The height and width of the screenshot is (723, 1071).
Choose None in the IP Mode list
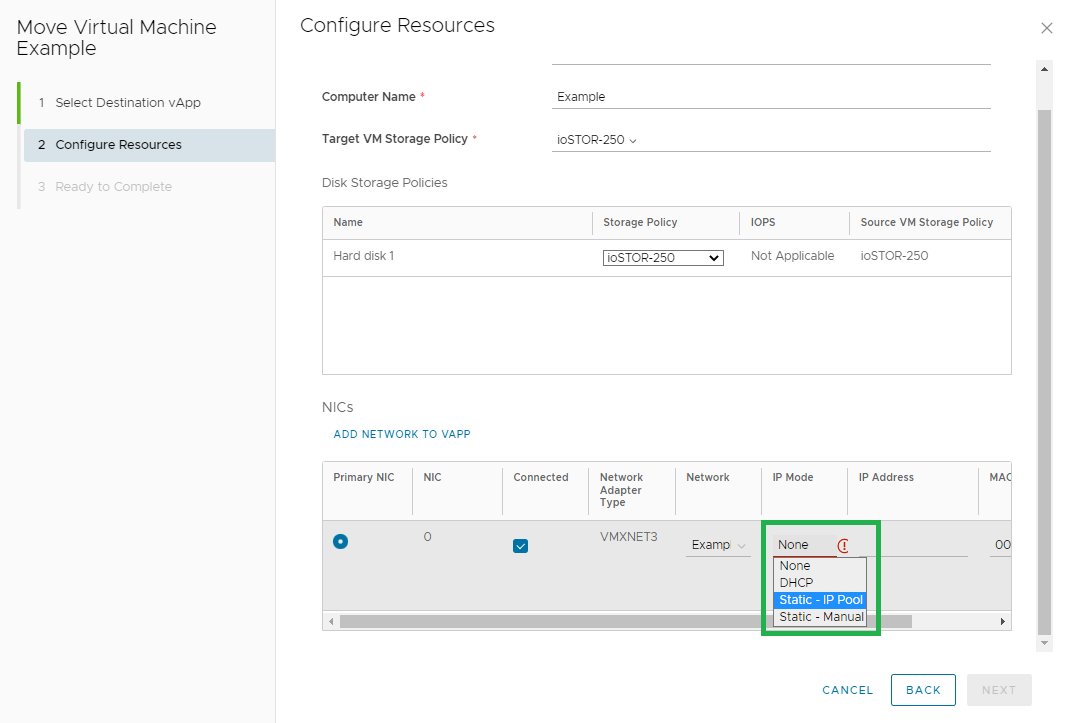tap(820, 566)
